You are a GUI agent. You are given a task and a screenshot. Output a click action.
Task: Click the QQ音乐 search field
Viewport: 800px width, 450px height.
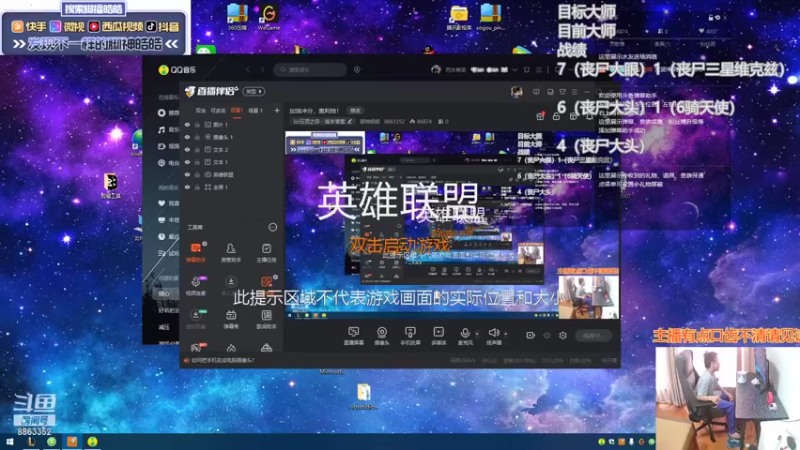coord(310,69)
